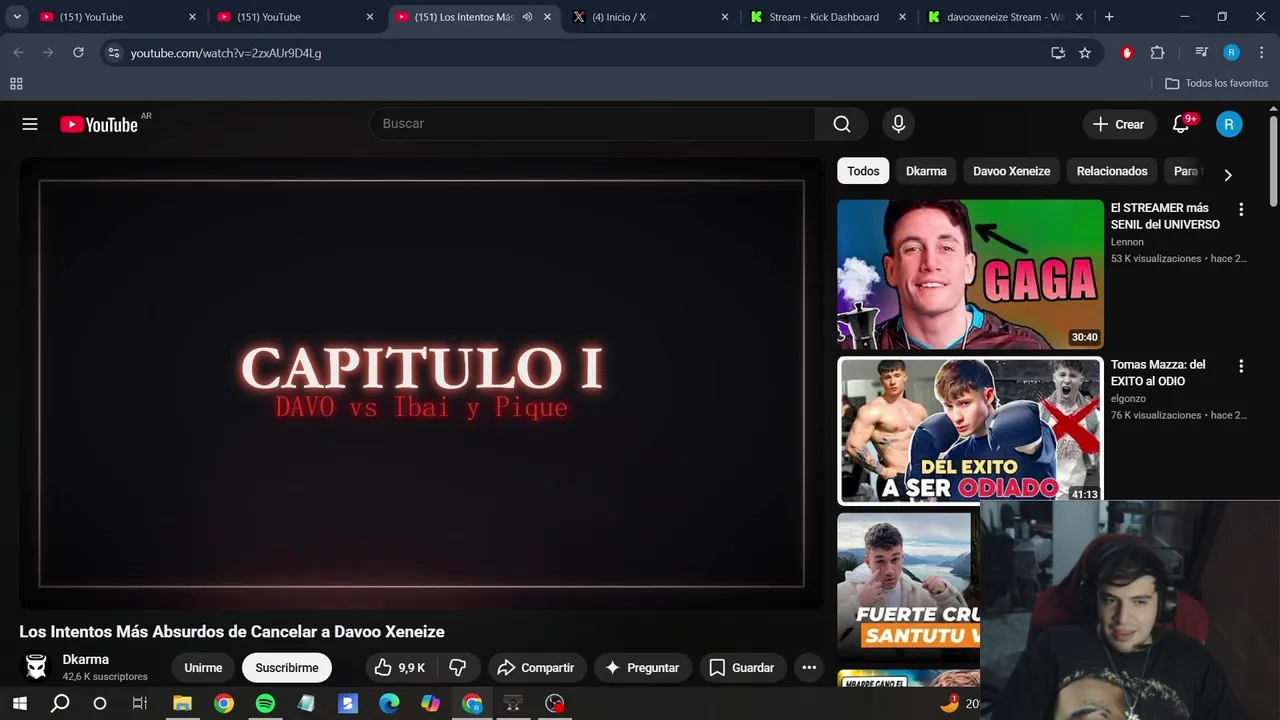The width and height of the screenshot is (1280, 720).
Task: Open options for El STREAMER más SENIL video
Action: tap(1241, 210)
